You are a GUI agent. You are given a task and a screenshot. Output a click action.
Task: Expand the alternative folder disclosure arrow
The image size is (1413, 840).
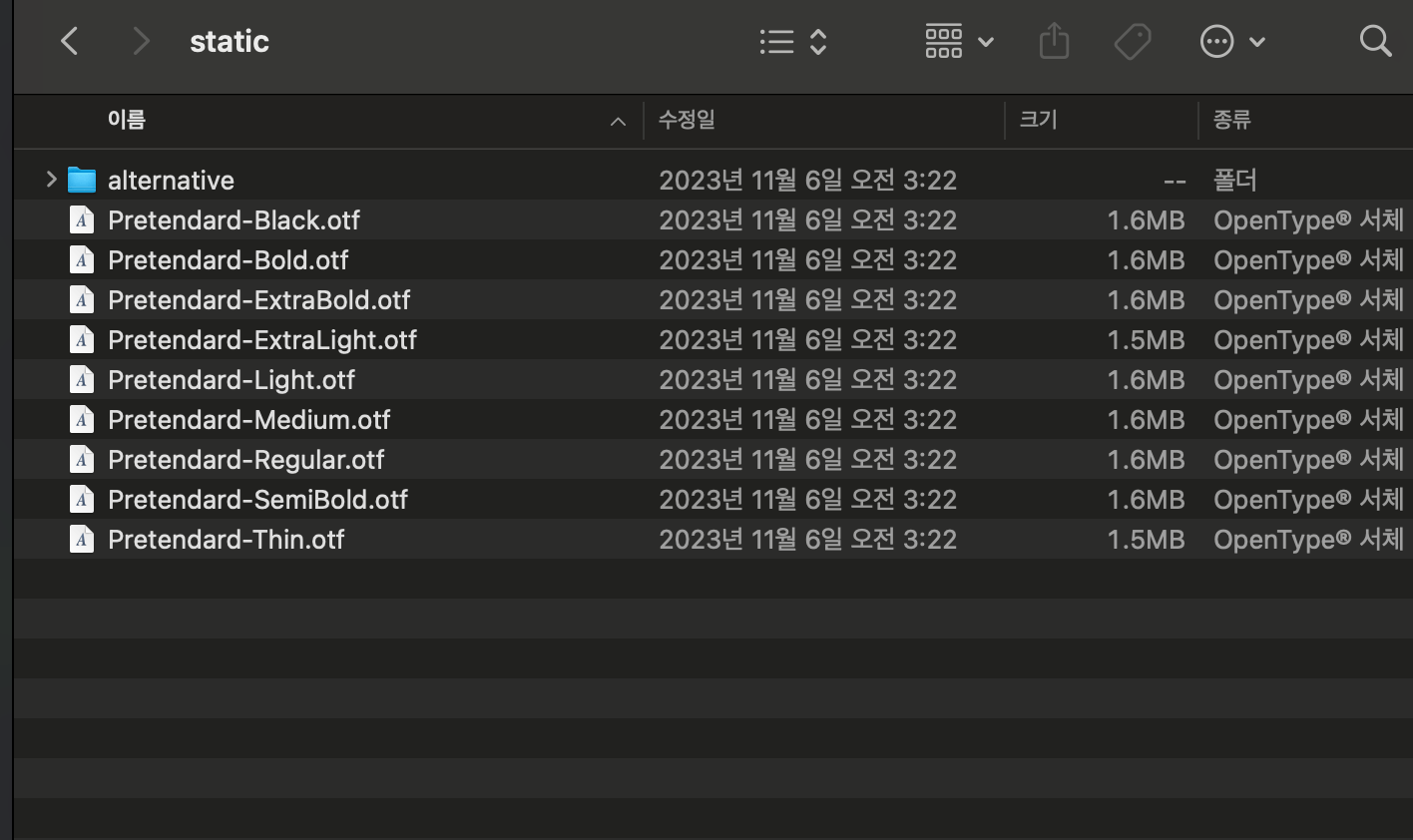tap(51, 180)
